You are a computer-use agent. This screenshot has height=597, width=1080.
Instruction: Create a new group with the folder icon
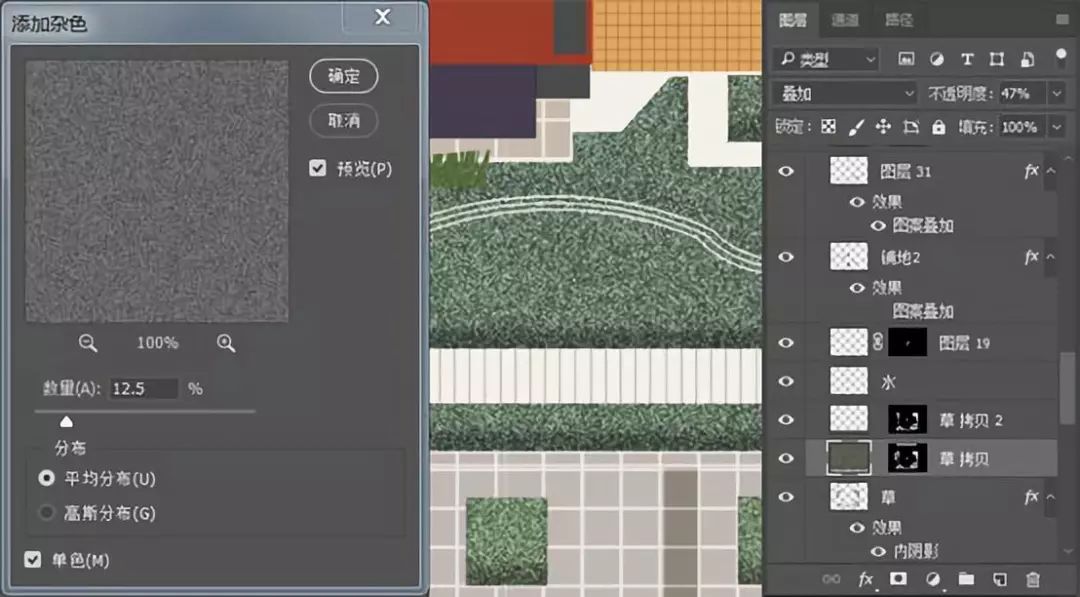click(966, 578)
